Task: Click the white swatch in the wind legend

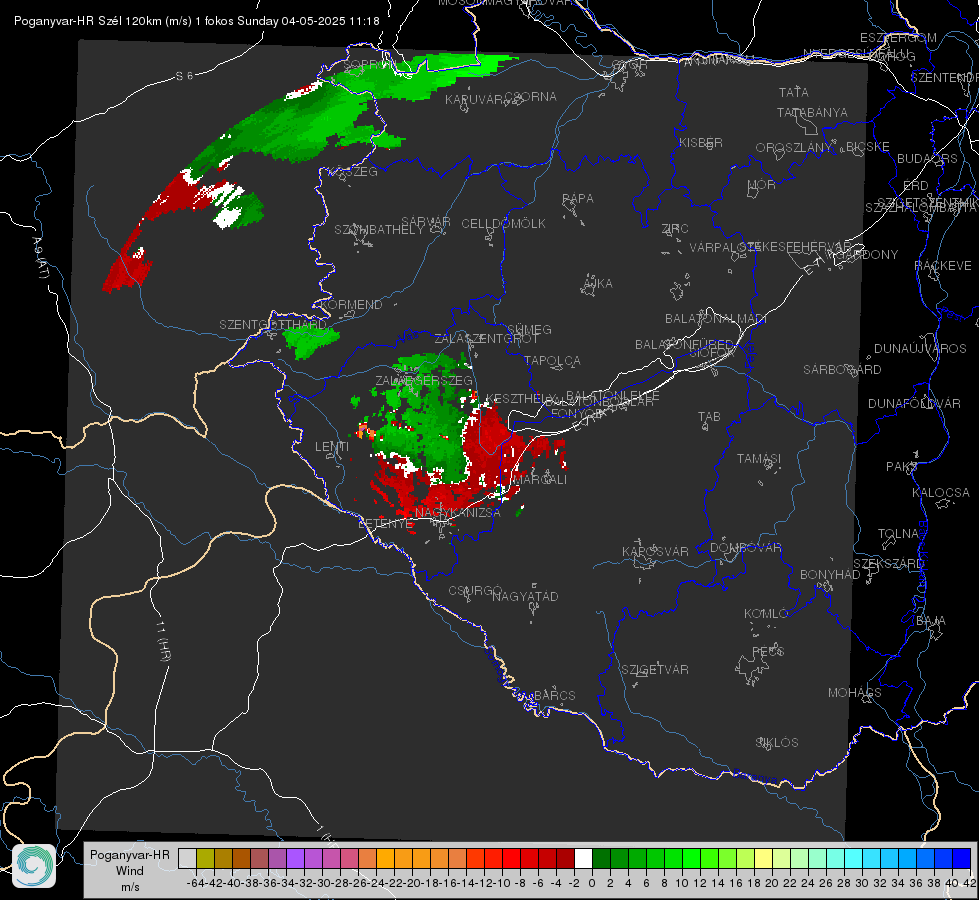Action: (x=583, y=859)
